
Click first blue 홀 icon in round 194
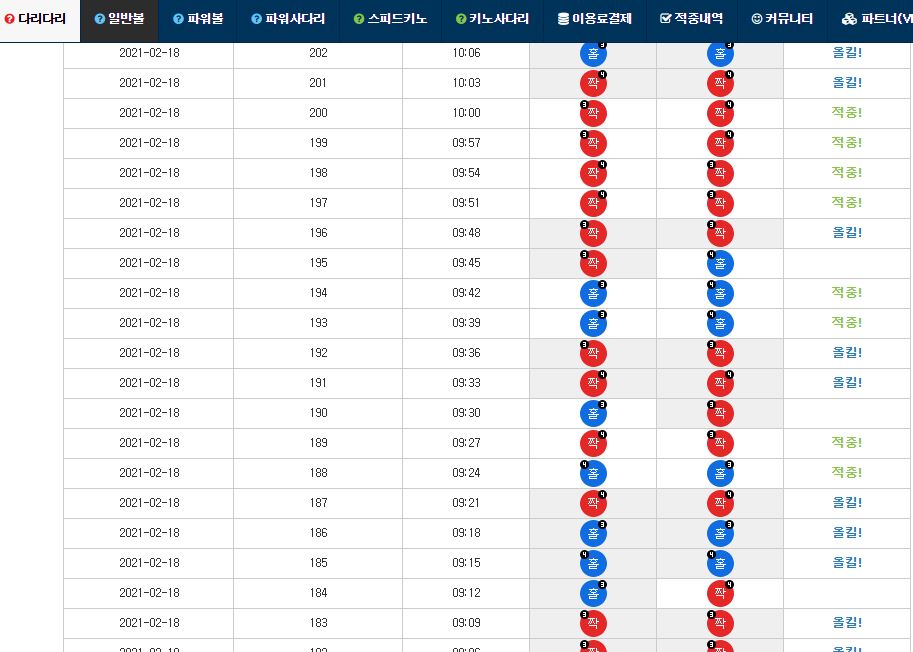point(593,293)
